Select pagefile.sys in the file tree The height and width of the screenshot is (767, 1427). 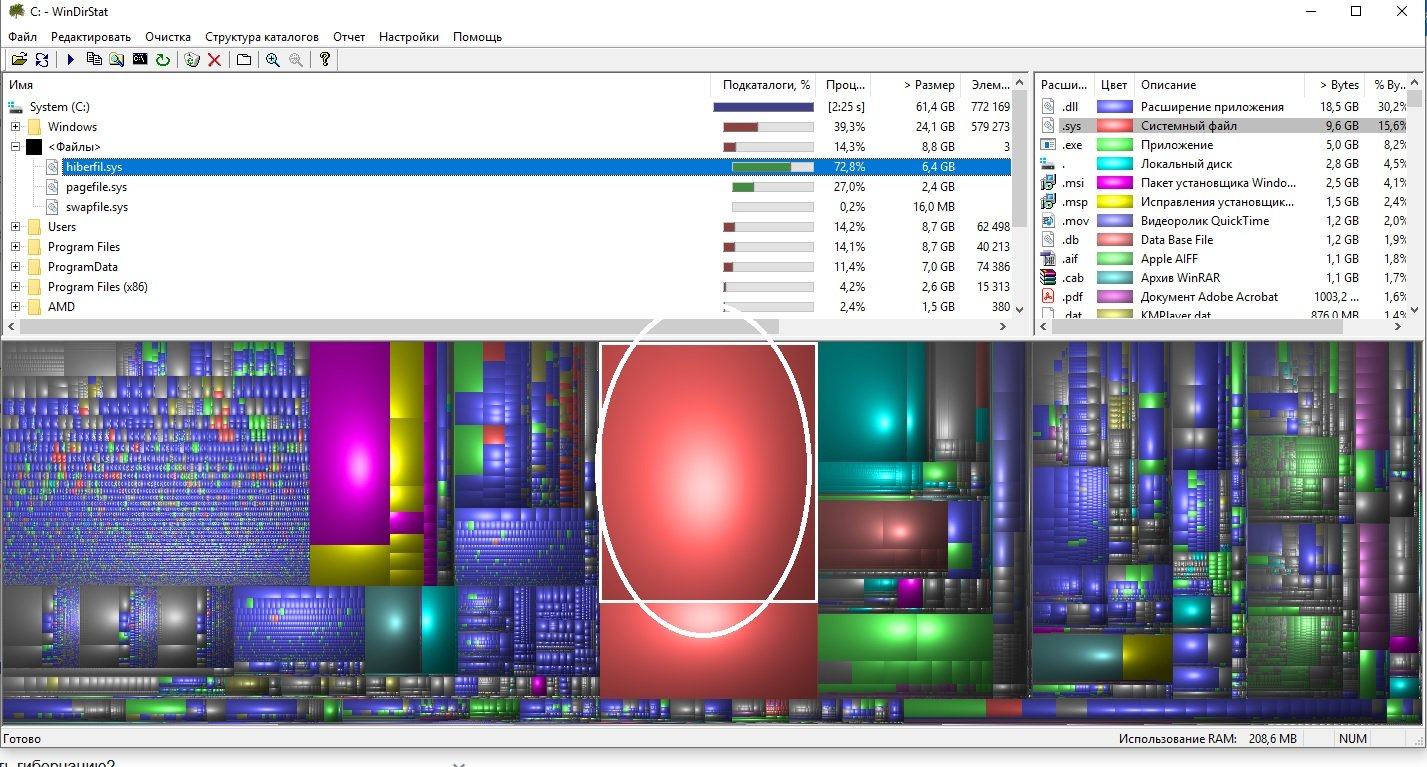click(x=96, y=187)
